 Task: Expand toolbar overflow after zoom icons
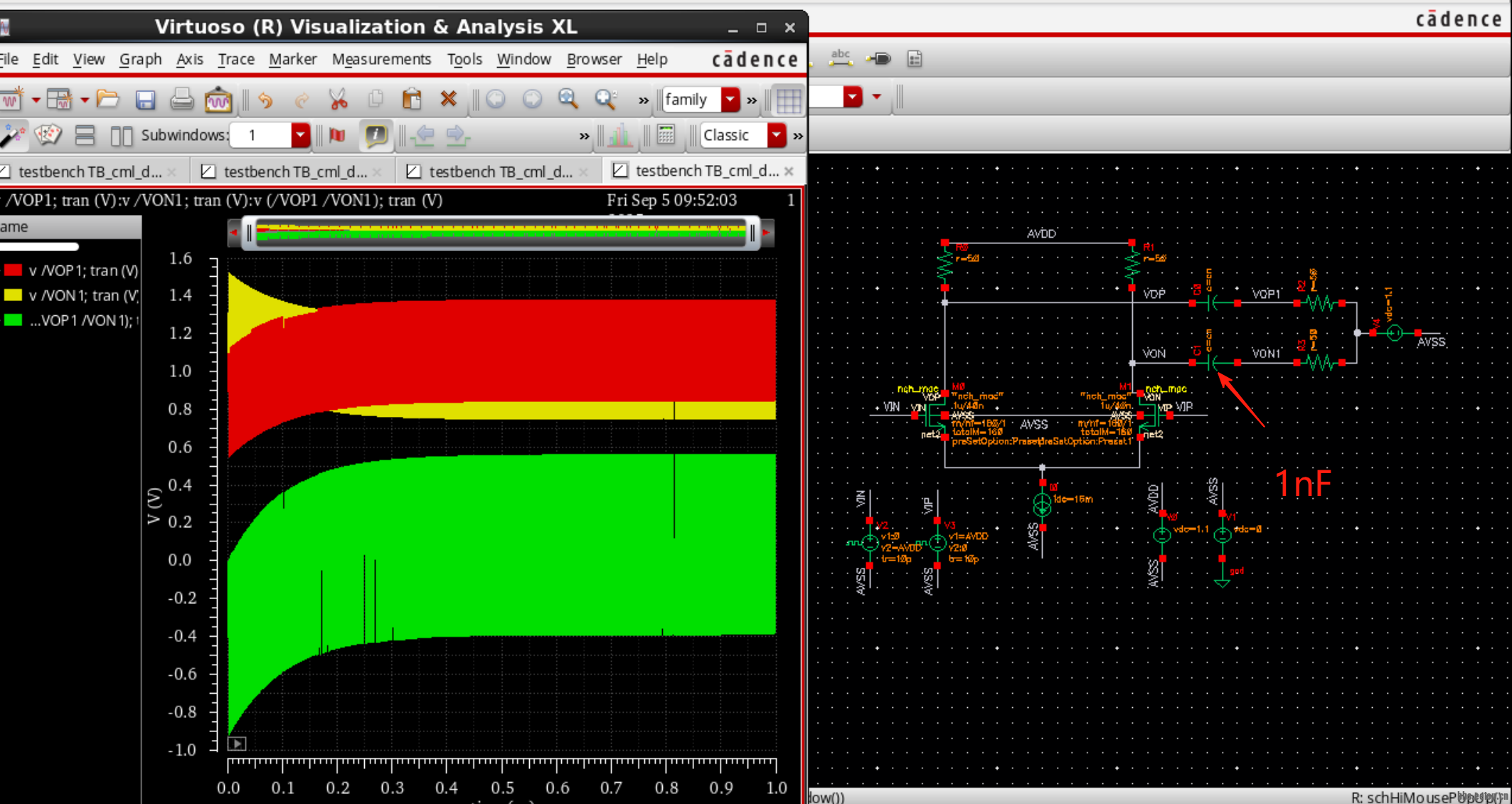[x=644, y=100]
